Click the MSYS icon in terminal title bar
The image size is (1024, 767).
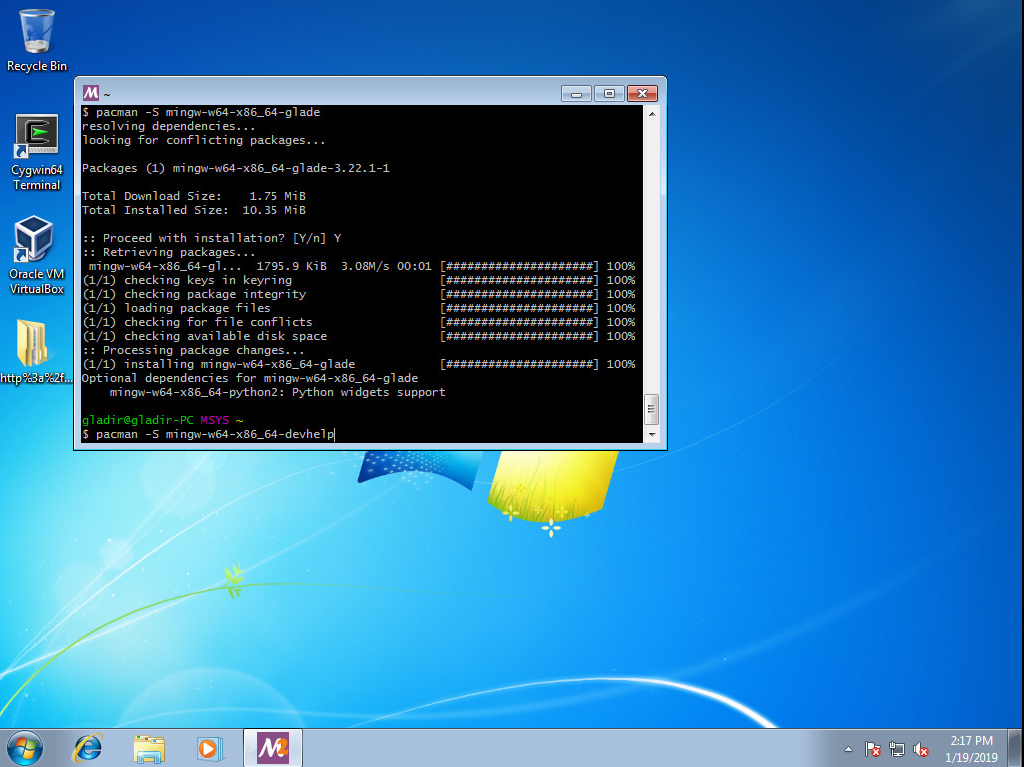(x=91, y=92)
